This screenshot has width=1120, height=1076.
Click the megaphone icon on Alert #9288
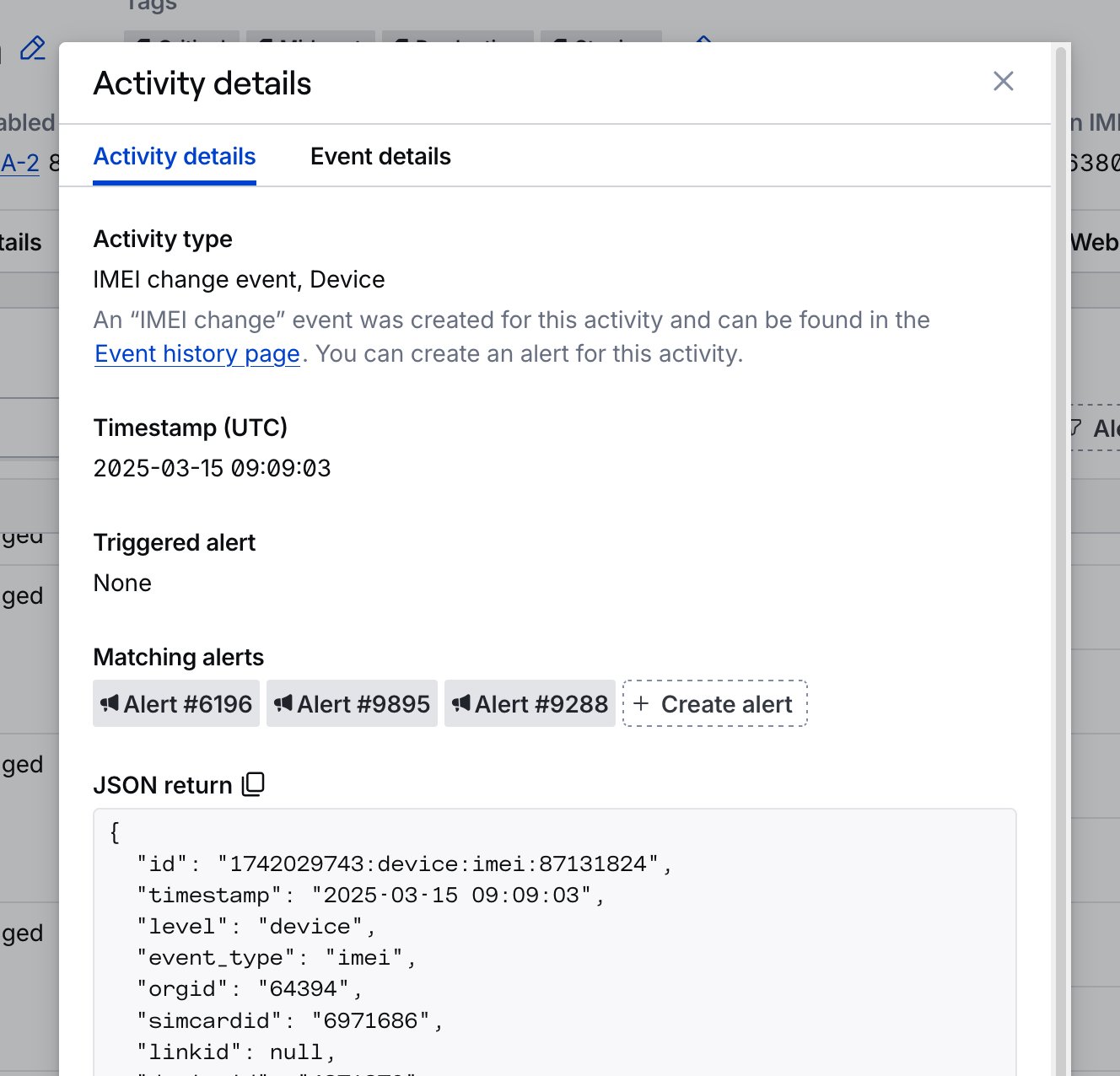click(x=461, y=703)
